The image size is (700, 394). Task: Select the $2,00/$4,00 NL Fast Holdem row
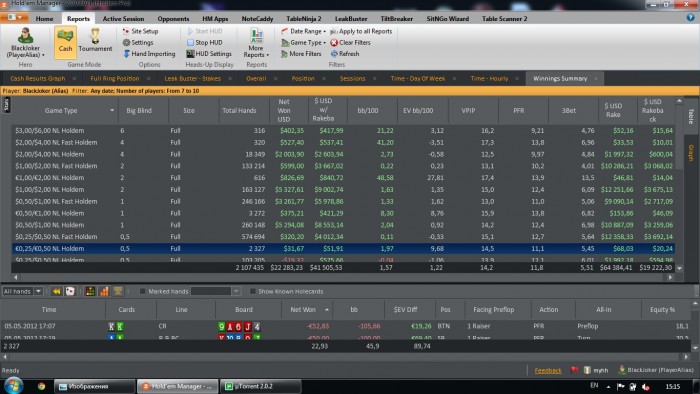coord(343,142)
